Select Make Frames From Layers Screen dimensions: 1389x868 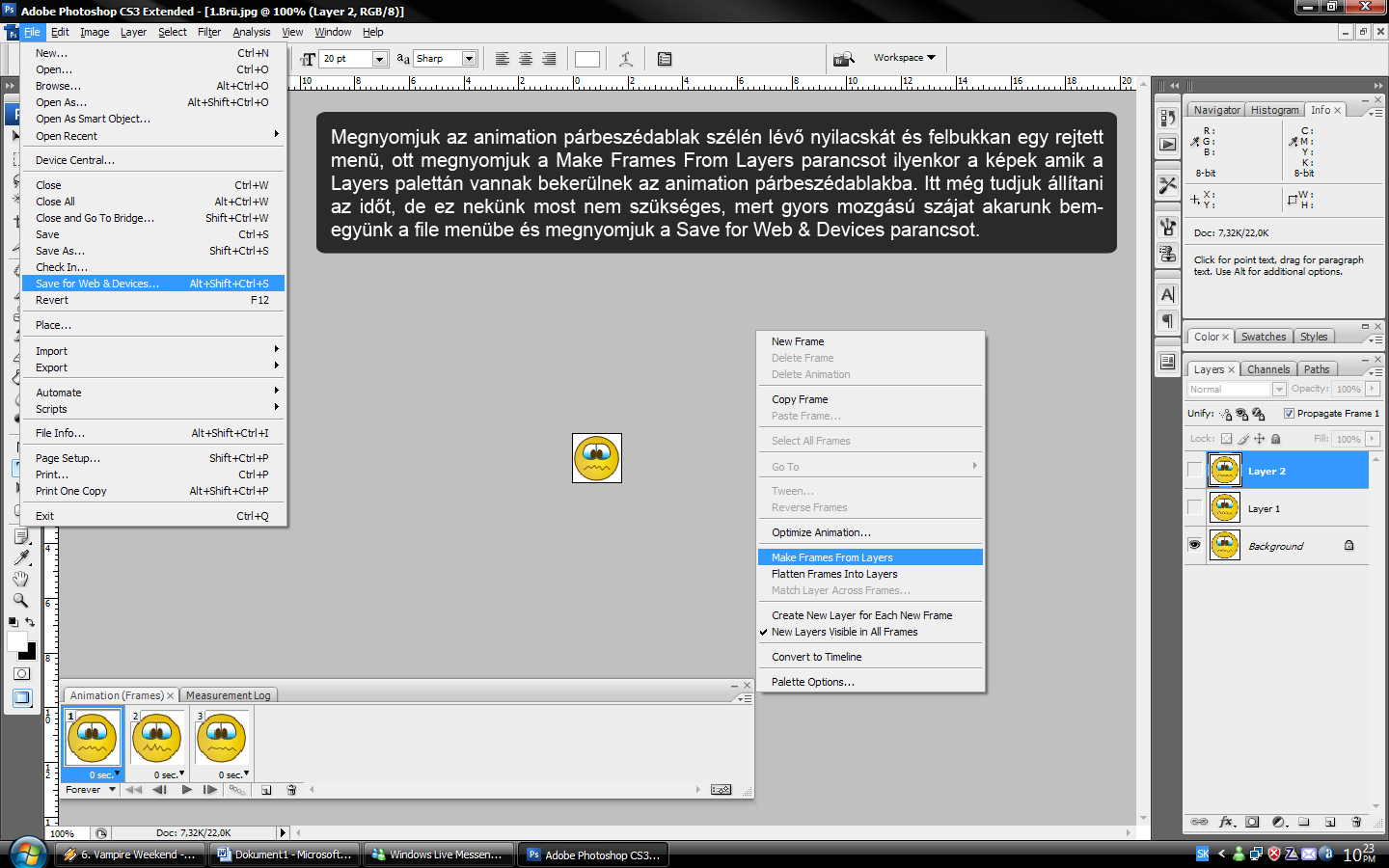[831, 557]
